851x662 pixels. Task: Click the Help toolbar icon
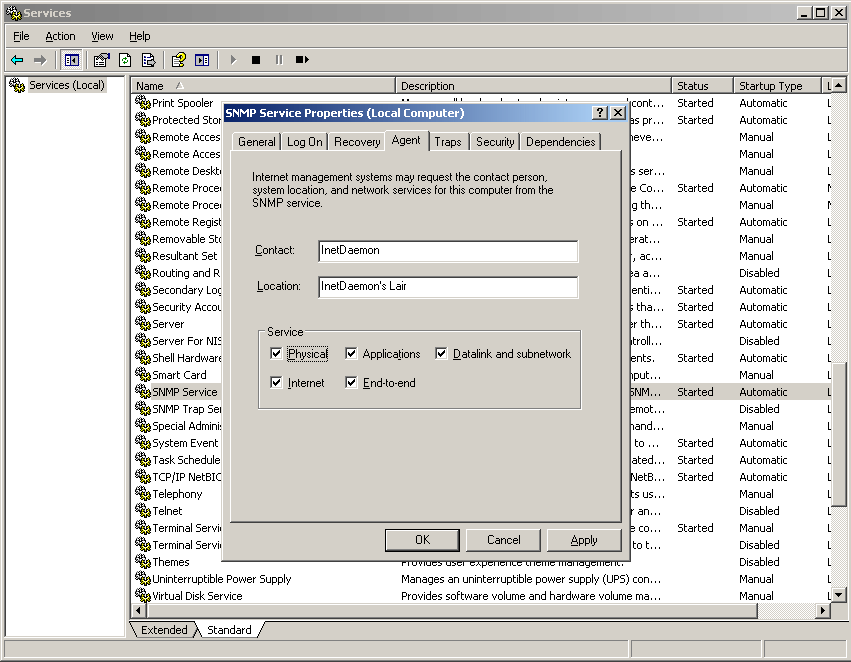tap(178, 60)
